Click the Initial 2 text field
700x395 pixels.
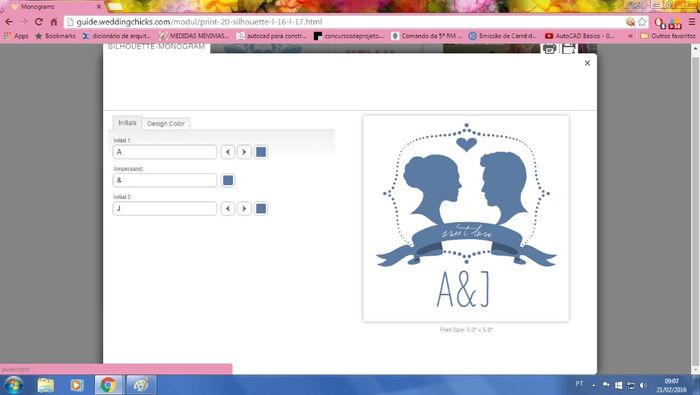coord(165,208)
